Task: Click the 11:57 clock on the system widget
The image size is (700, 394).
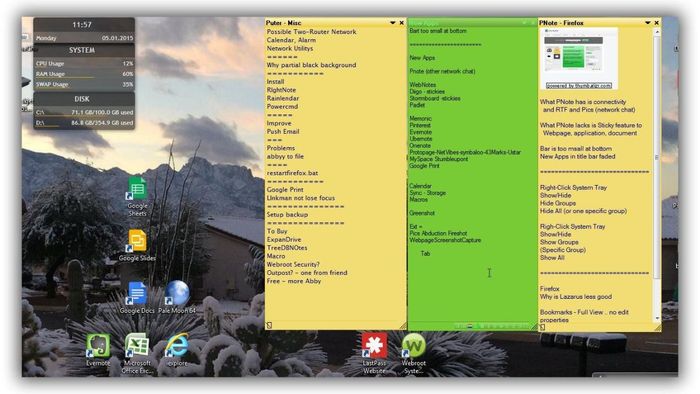Action: [x=82, y=25]
